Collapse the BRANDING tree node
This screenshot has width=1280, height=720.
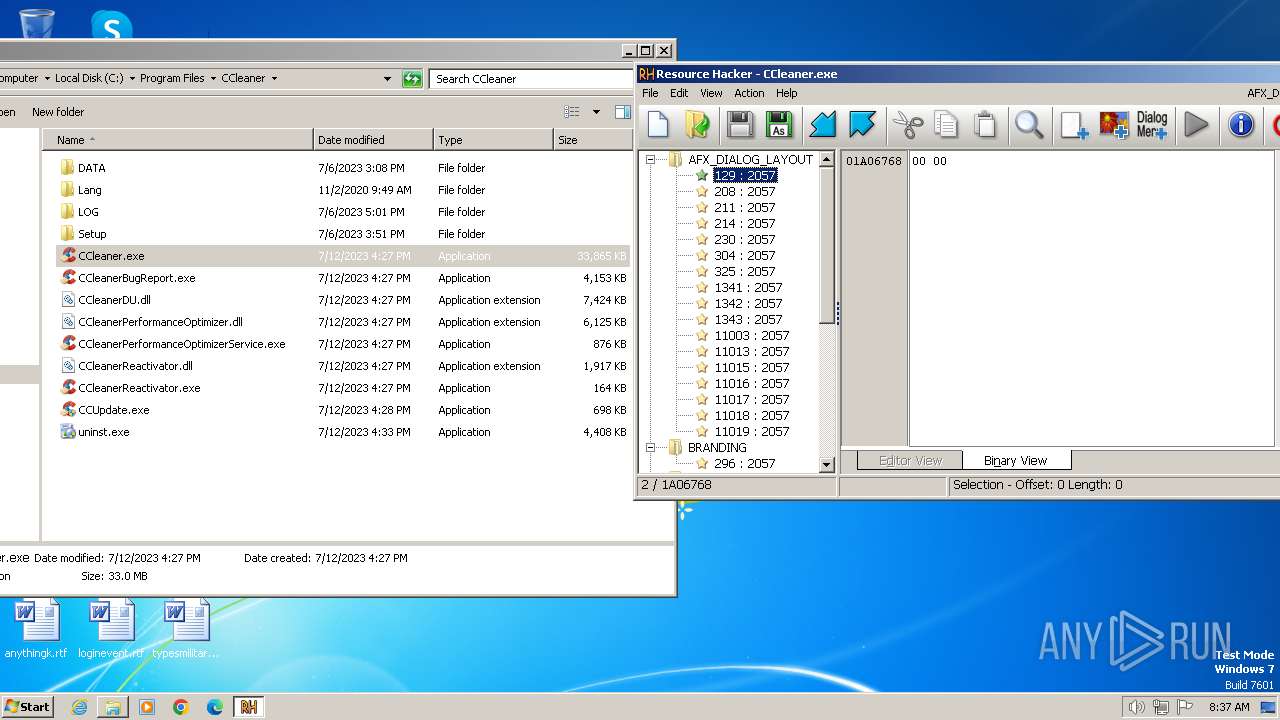pos(650,447)
